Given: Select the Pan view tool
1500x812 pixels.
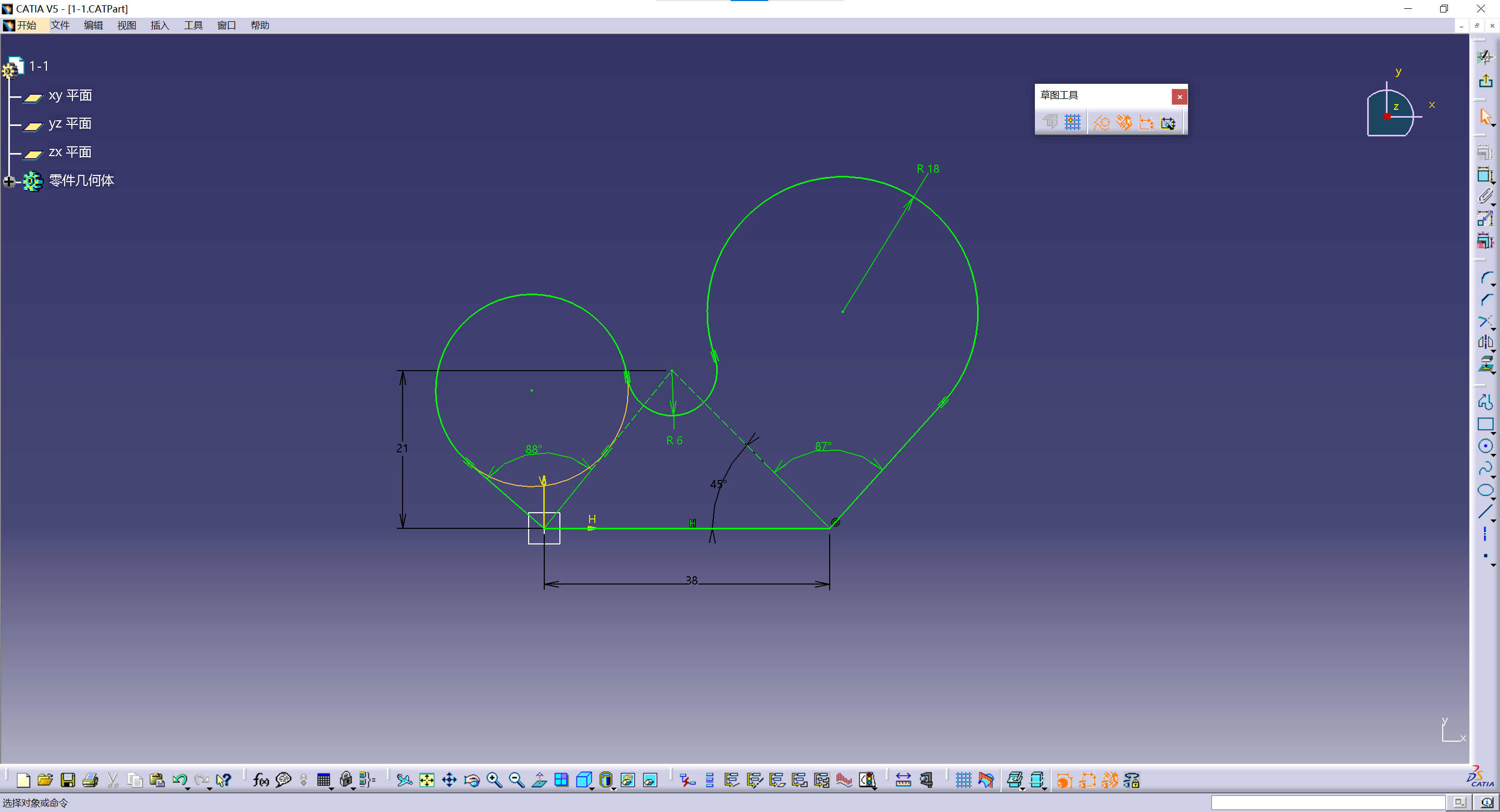Looking at the screenshot, I should [449, 780].
